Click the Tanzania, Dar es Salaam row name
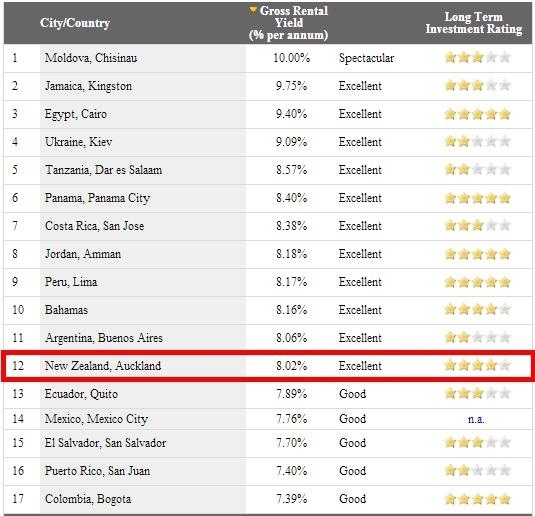535x516 pixels. pos(103,170)
